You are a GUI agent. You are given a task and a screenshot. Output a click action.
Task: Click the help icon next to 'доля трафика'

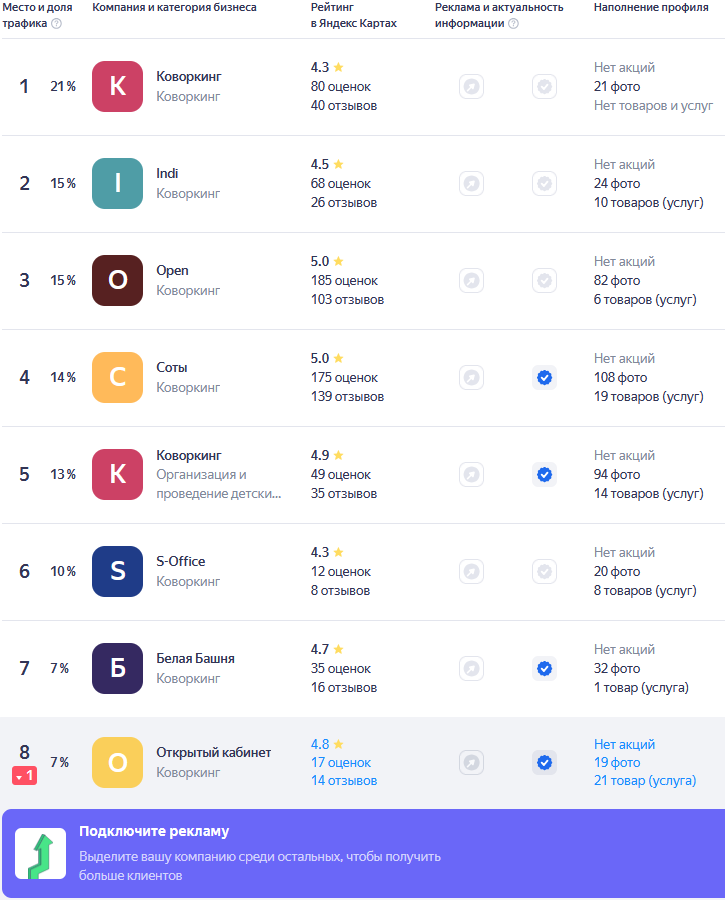click(56, 23)
